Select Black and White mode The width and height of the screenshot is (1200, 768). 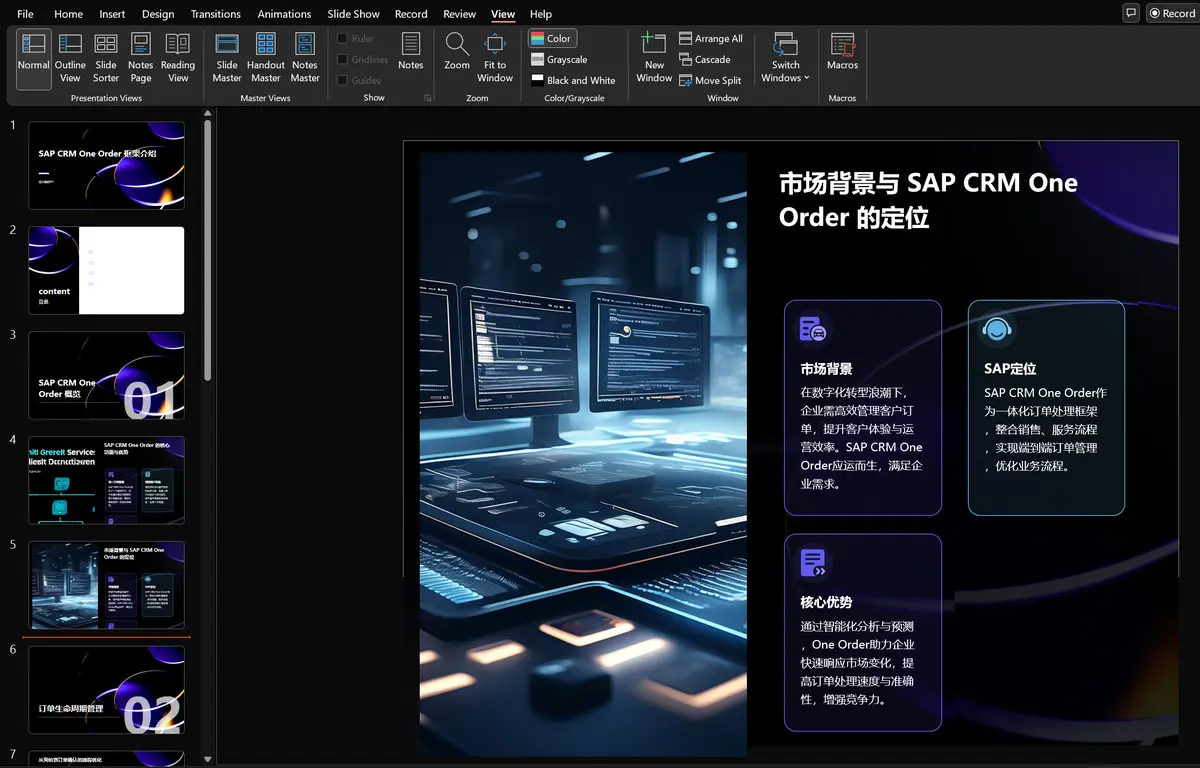pos(573,81)
